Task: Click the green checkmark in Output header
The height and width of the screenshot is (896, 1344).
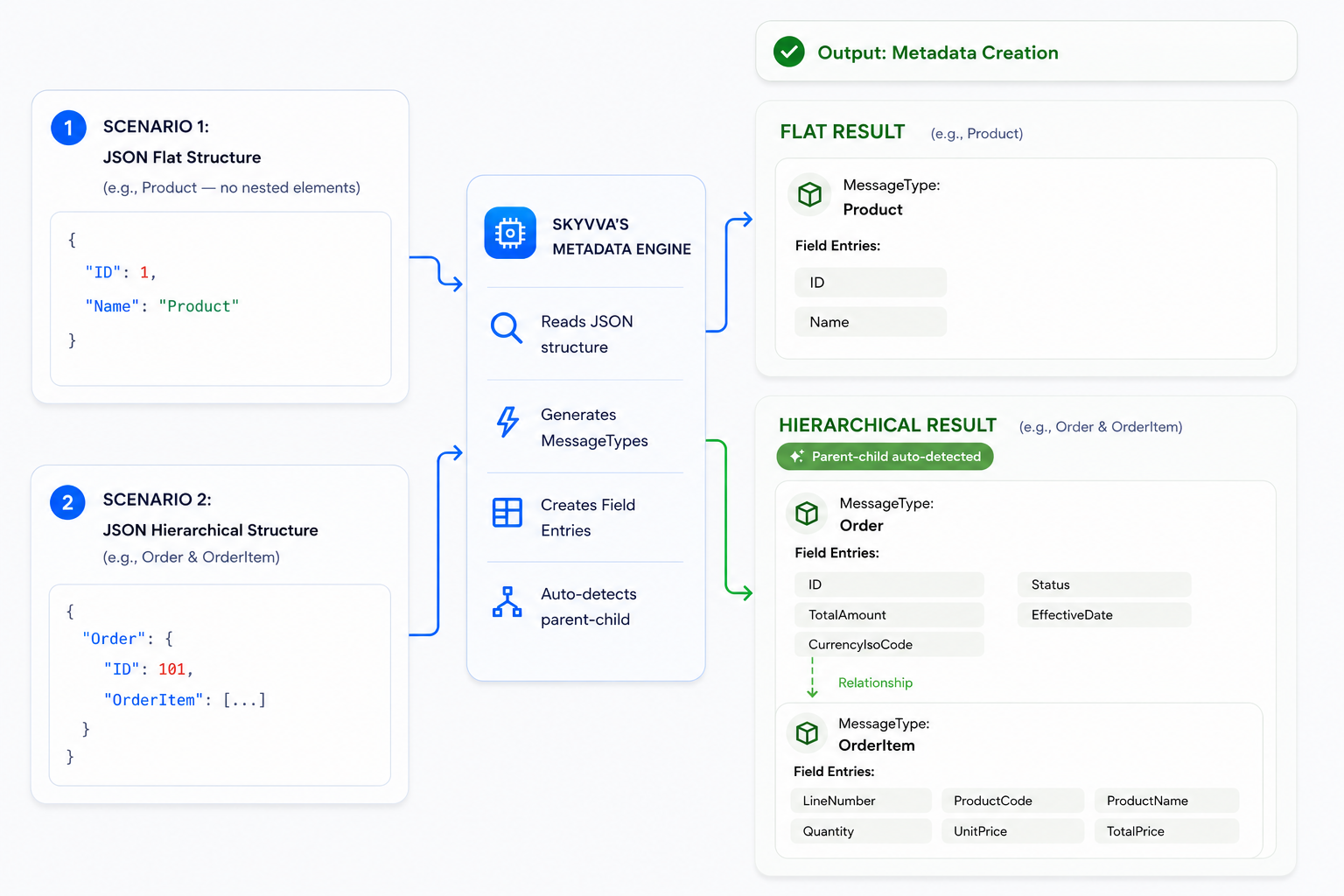Action: [x=789, y=52]
